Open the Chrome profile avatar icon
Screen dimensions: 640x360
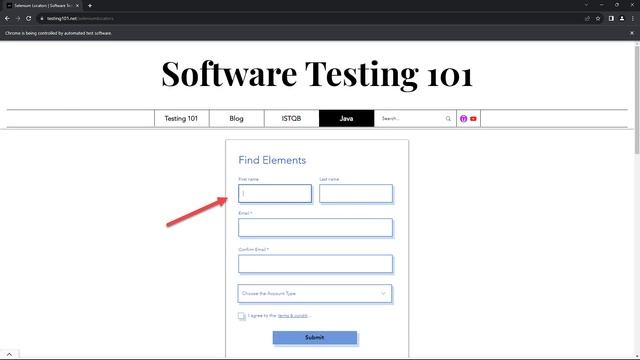(622, 18)
